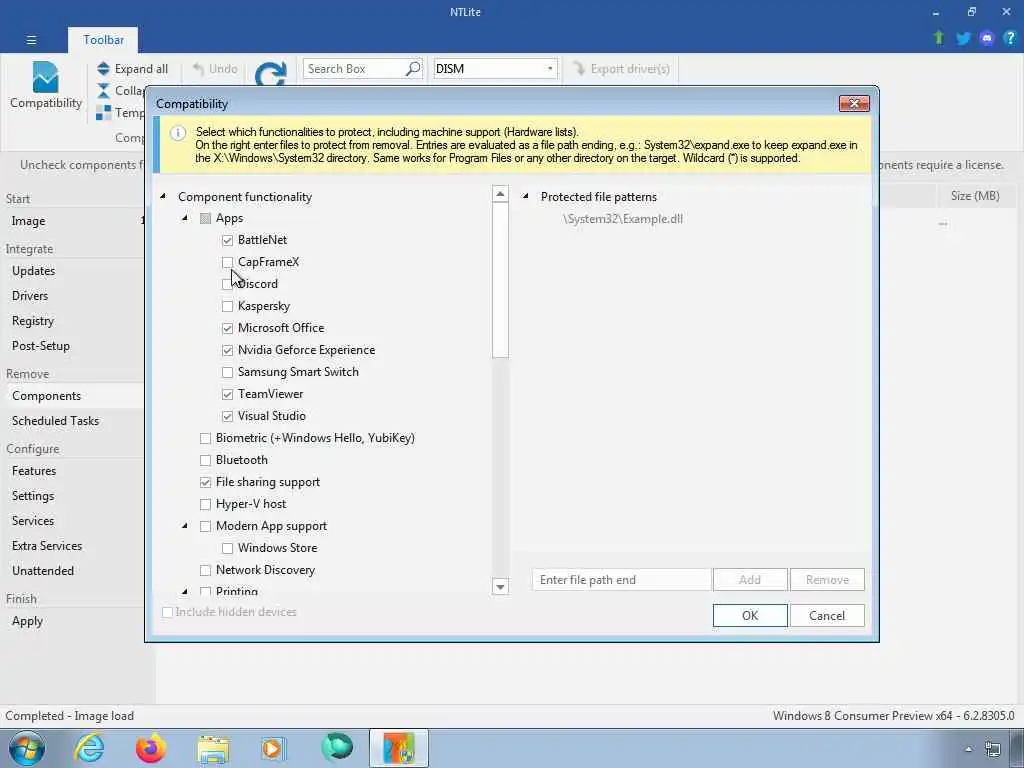Uncheck the Visual Studio checkbox

pyautogui.click(x=227, y=416)
